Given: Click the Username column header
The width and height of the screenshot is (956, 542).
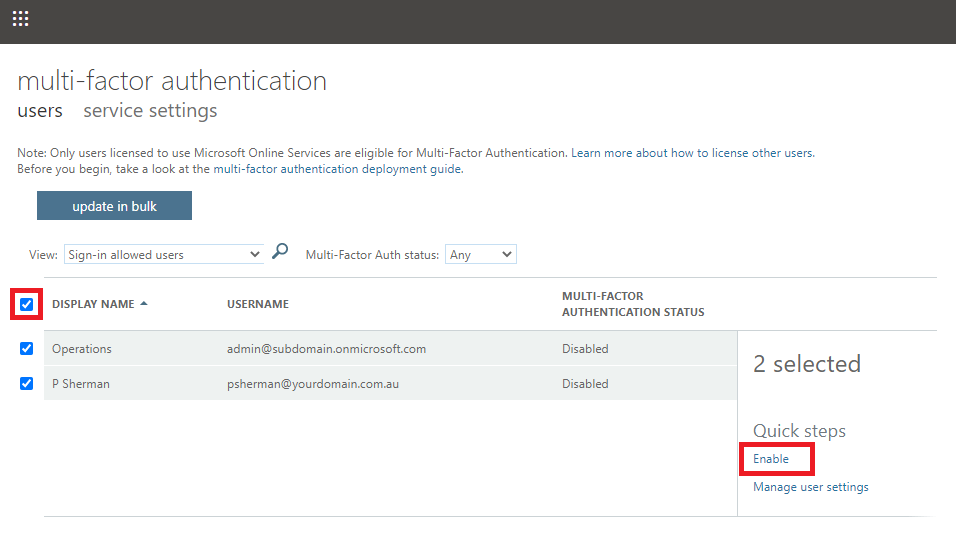Looking at the screenshot, I should (x=258, y=304).
